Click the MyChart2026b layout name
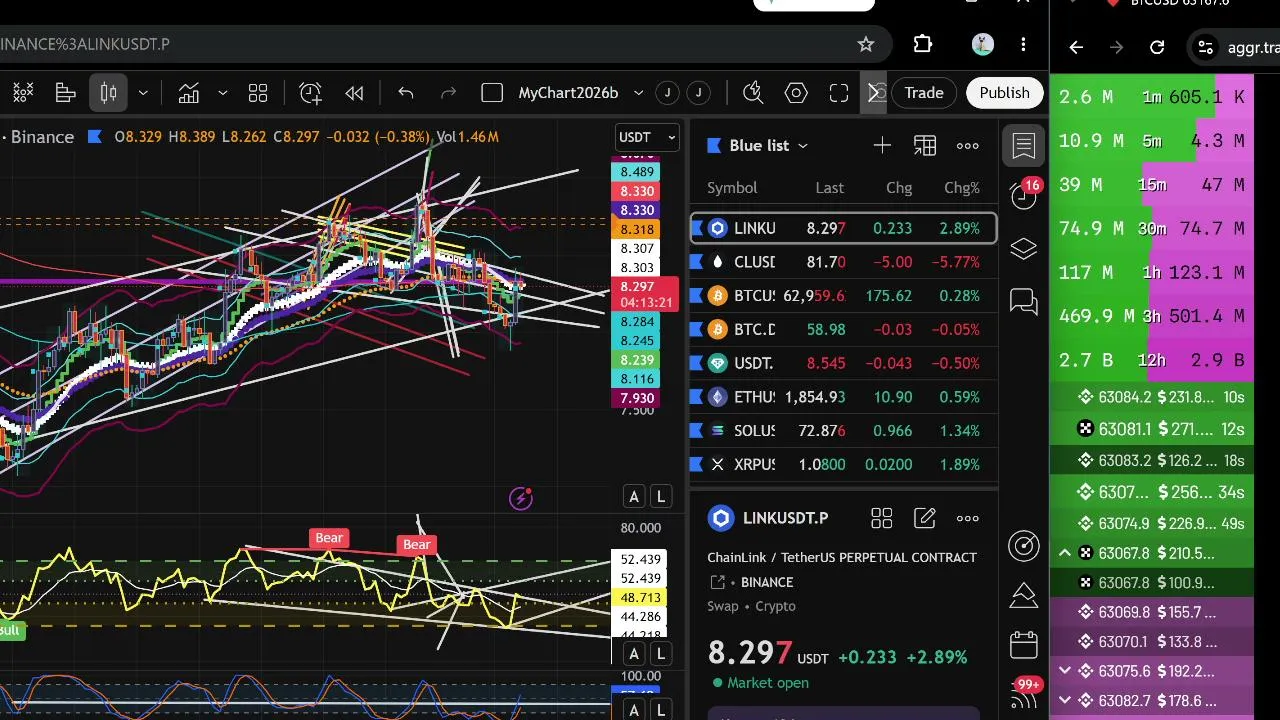Image resolution: width=1280 pixels, height=720 pixels. tap(568, 93)
